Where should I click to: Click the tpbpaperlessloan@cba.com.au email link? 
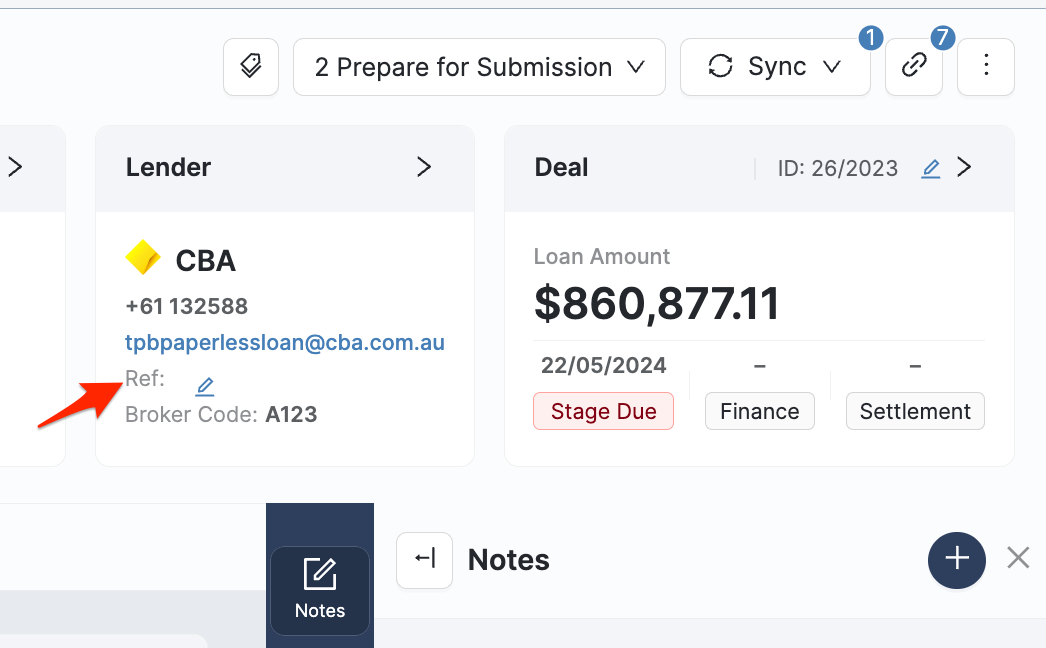point(285,343)
